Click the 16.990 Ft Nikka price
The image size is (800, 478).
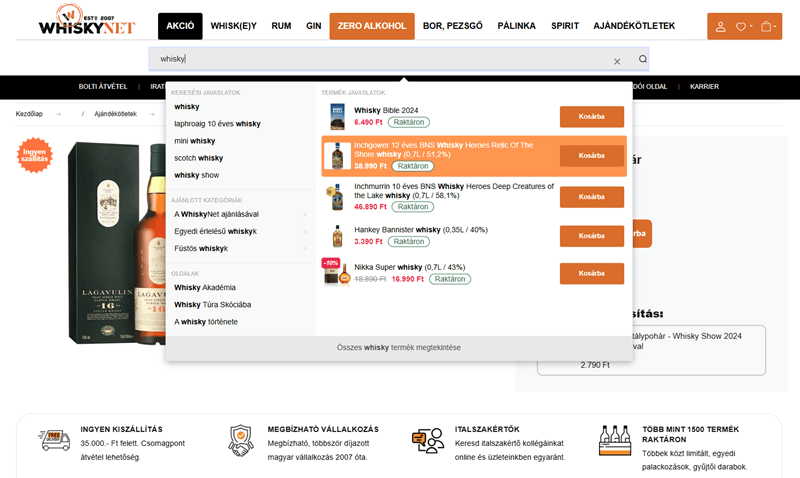(x=407, y=279)
